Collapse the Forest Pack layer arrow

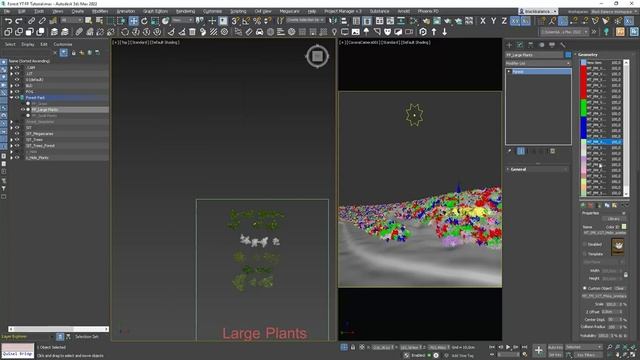(x=11, y=98)
